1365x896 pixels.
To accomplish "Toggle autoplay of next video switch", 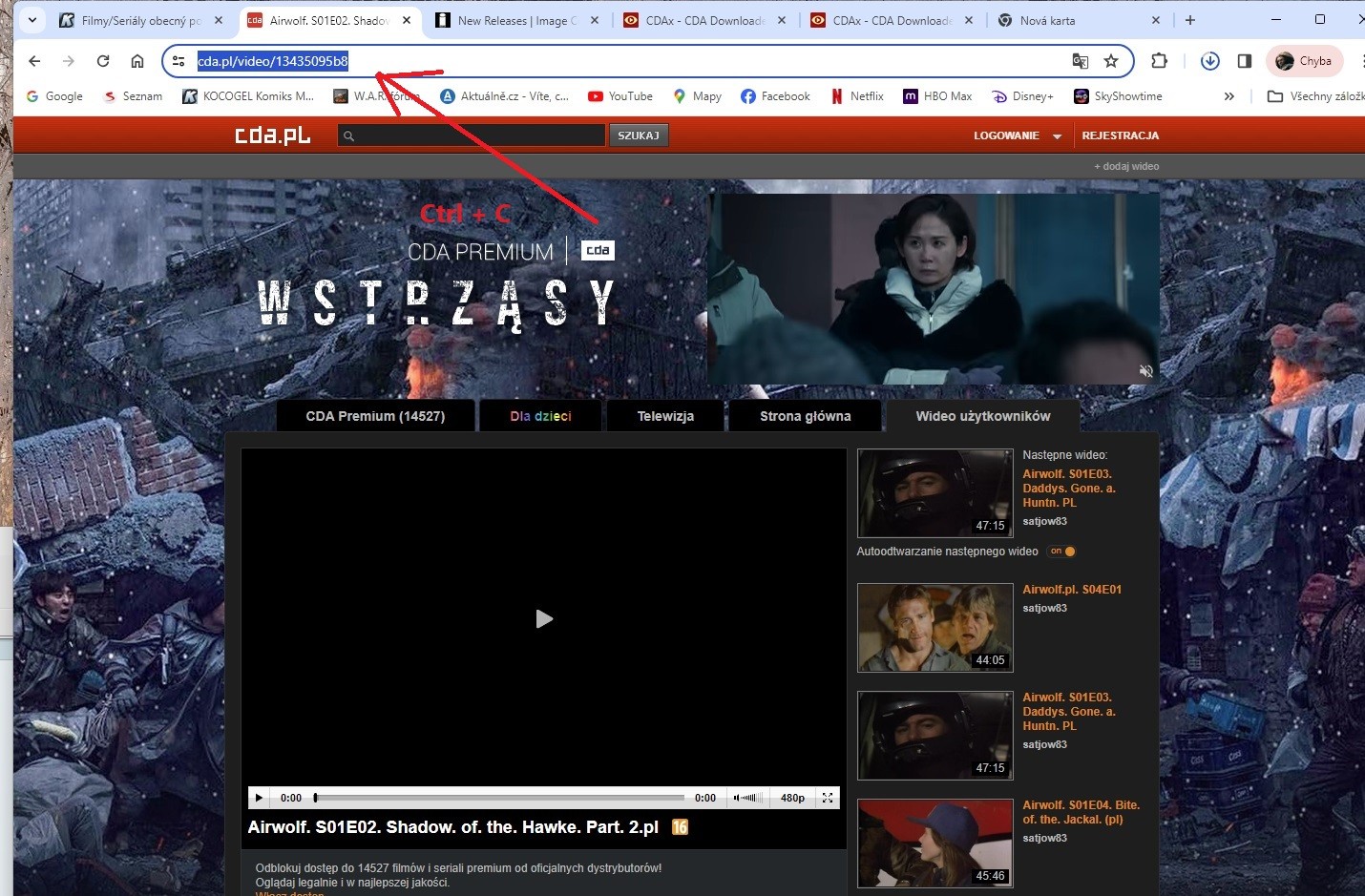I will pyautogui.click(x=1062, y=552).
